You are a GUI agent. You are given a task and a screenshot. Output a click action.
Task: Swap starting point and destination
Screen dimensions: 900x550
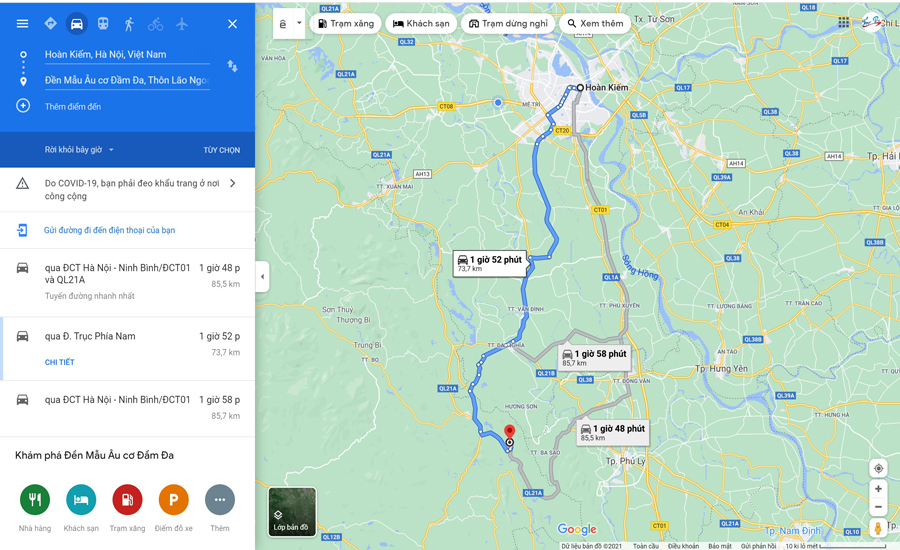(x=232, y=66)
